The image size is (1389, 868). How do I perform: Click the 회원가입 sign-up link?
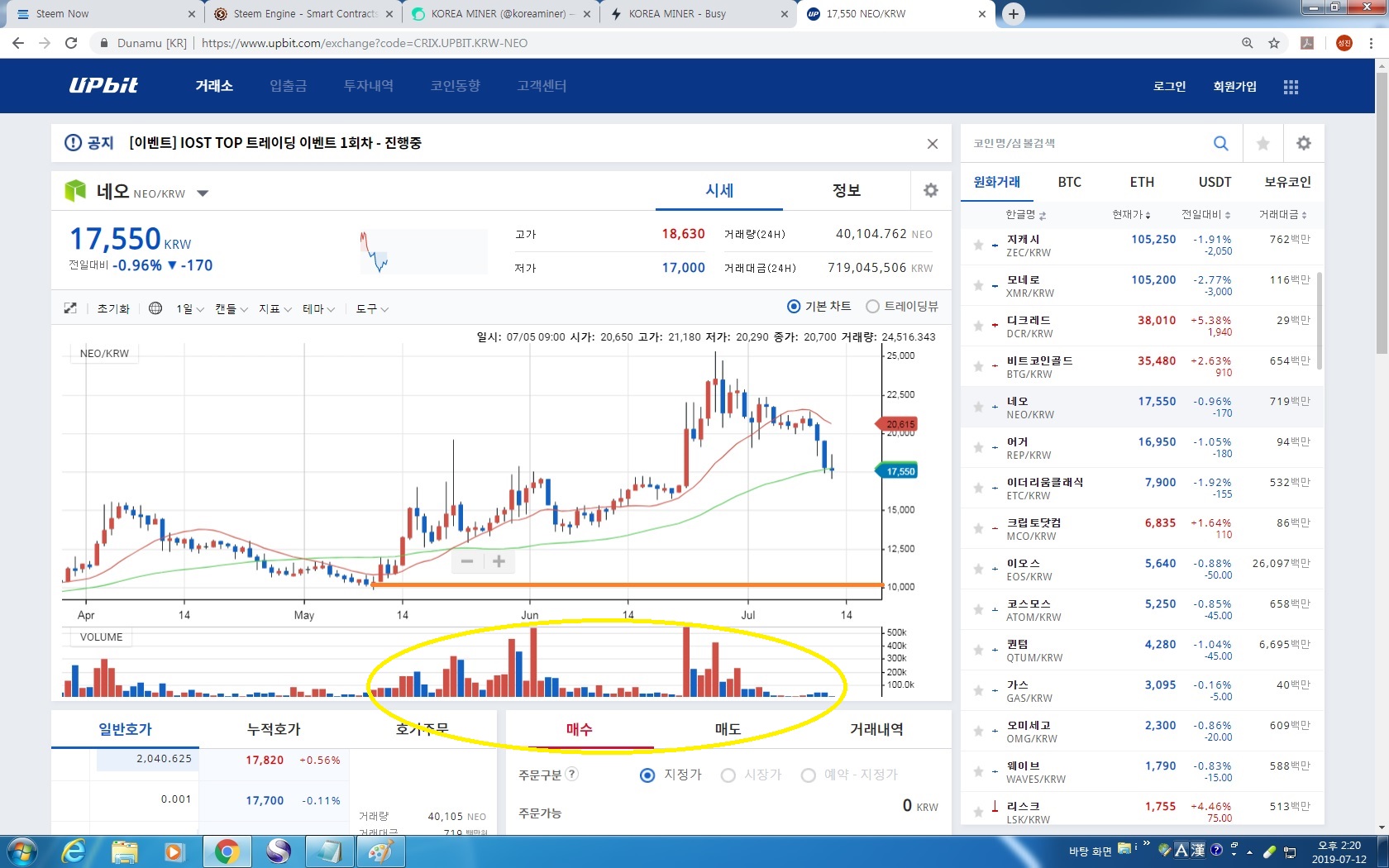click(1234, 87)
